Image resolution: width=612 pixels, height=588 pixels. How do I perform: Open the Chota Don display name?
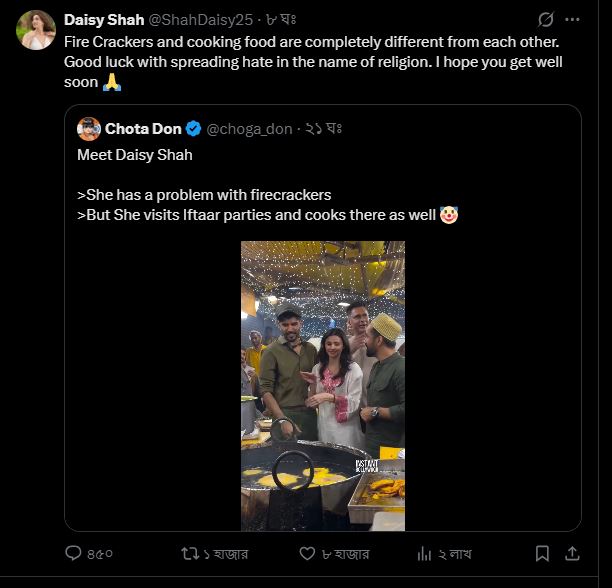[143, 129]
